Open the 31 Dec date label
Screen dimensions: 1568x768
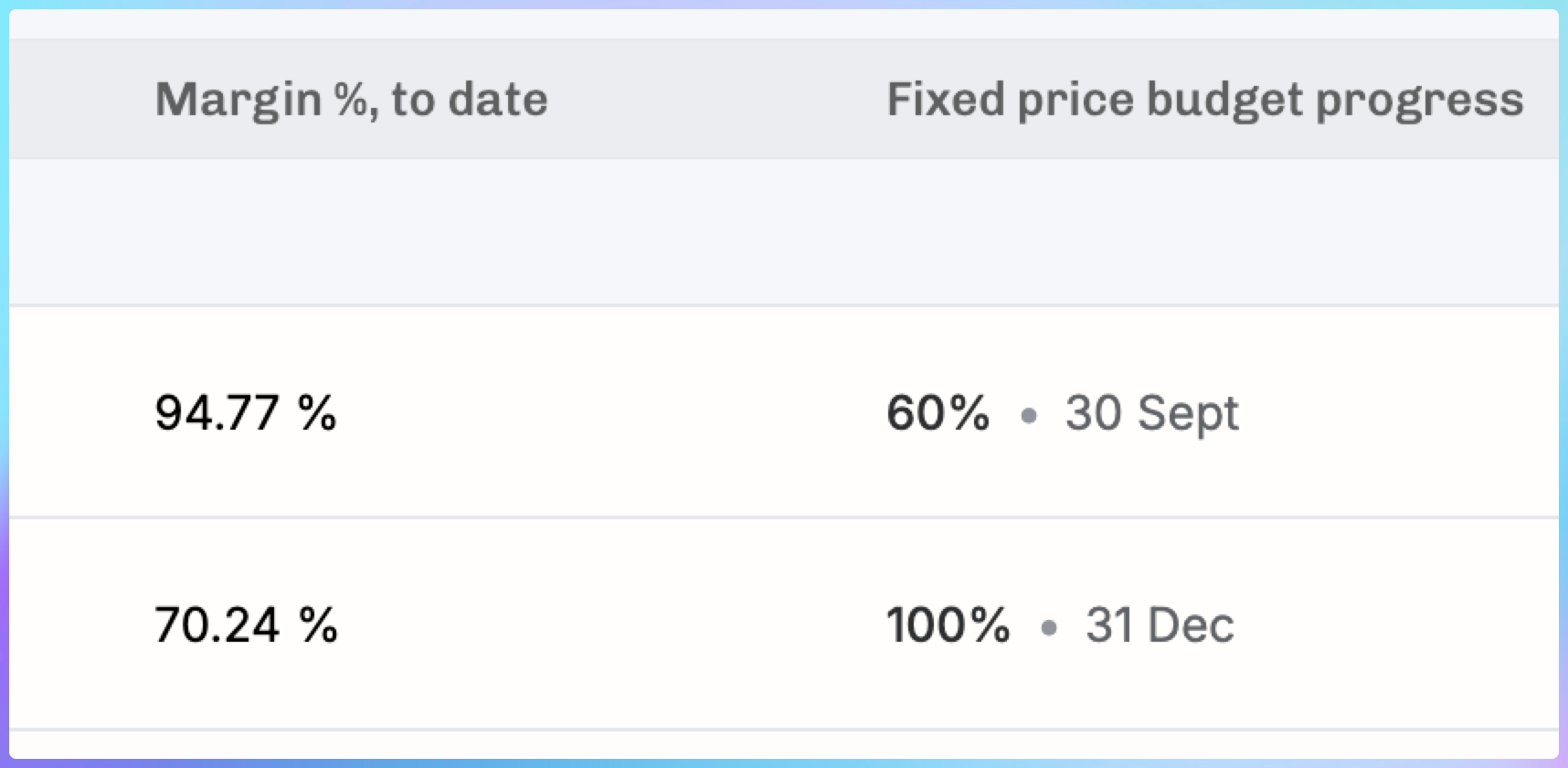coord(1160,625)
